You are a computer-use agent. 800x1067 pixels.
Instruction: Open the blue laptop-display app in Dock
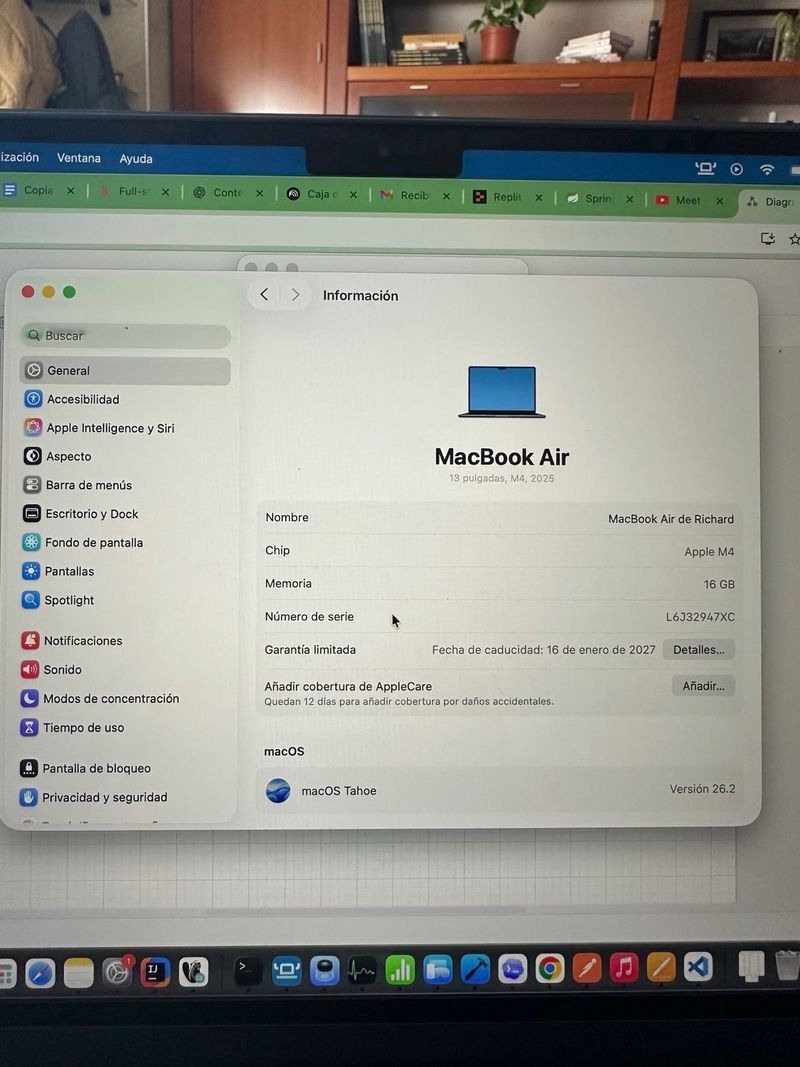point(286,971)
